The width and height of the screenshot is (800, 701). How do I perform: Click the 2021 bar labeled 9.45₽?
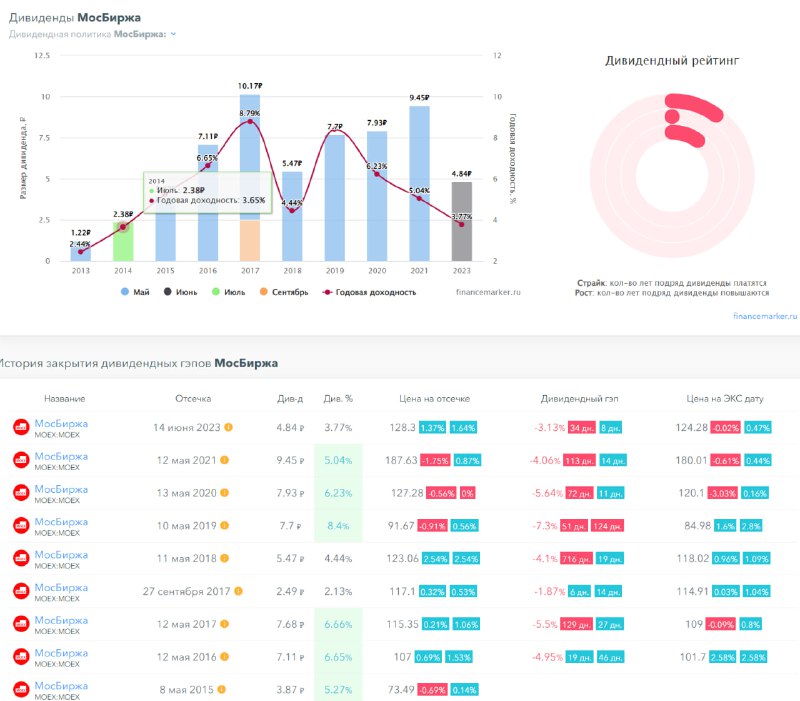[419, 184]
